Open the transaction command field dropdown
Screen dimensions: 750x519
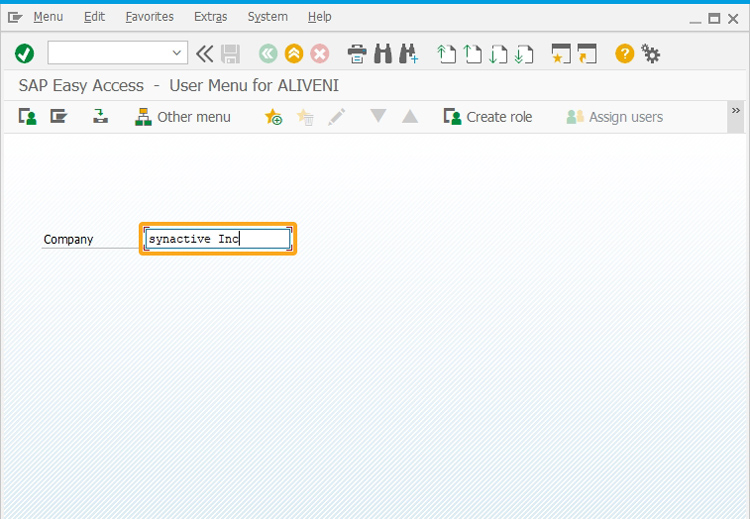pos(176,53)
